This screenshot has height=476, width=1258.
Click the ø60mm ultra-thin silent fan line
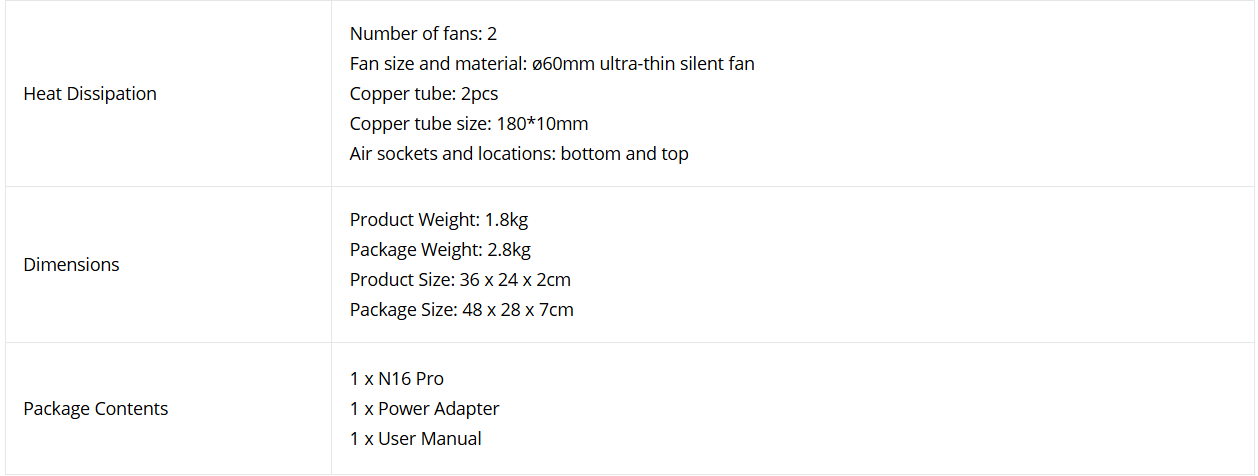coord(552,64)
